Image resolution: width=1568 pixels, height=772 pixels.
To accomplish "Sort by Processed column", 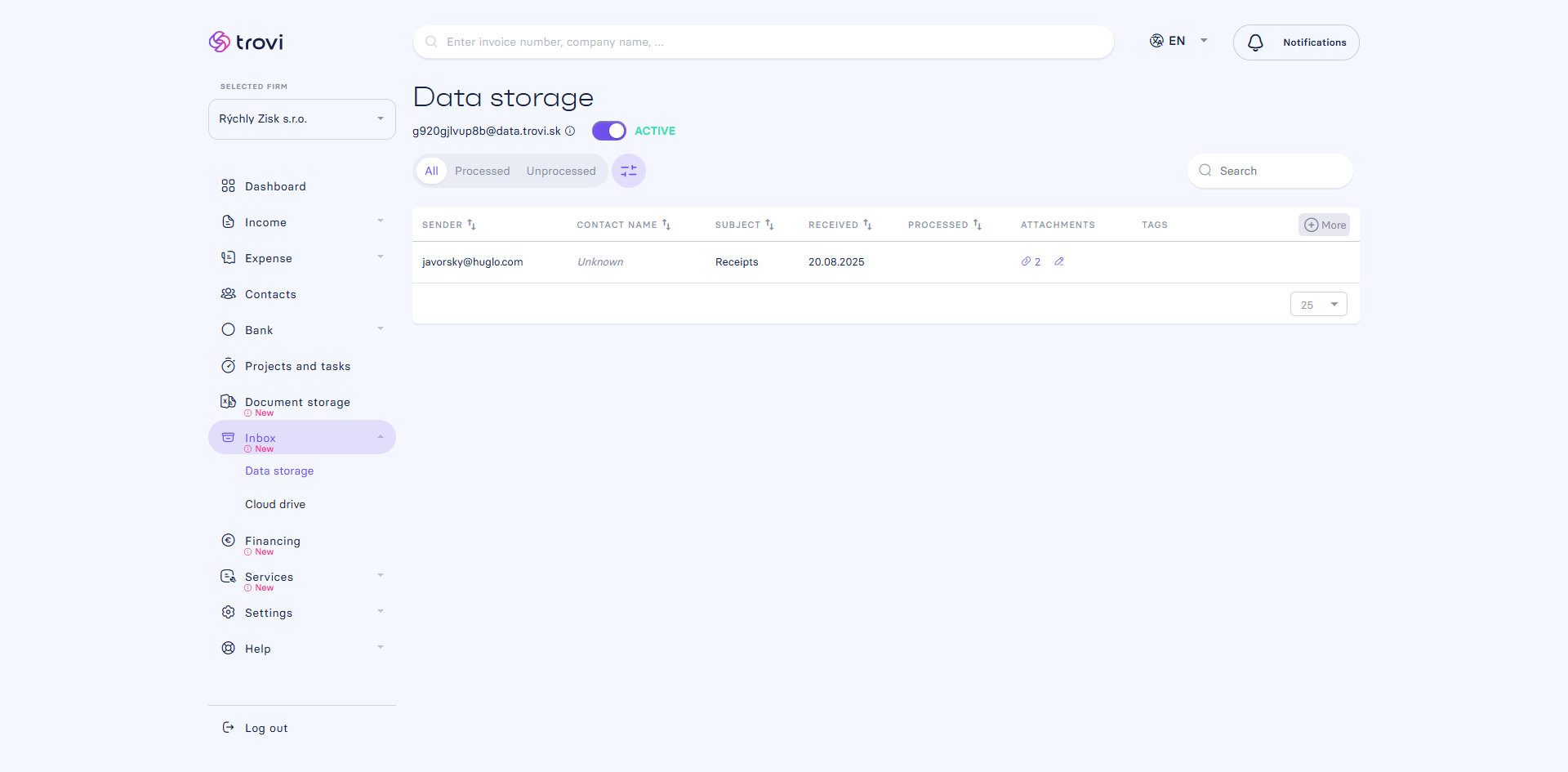I will [x=978, y=225].
